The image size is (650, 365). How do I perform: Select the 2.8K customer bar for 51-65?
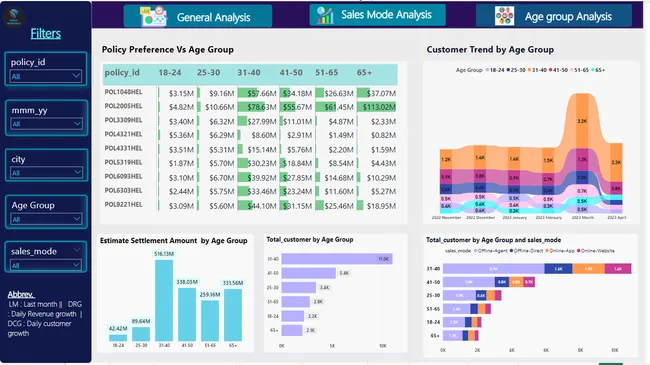point(296,302)
